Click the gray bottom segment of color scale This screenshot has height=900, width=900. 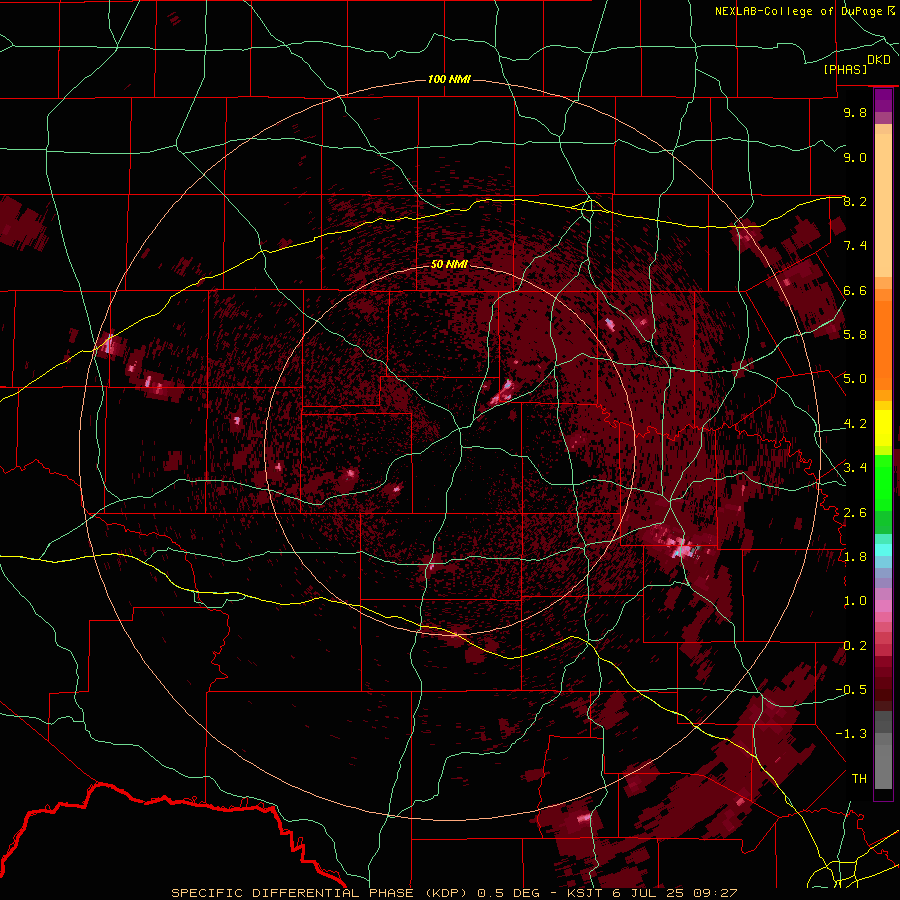tap(883, 751)
